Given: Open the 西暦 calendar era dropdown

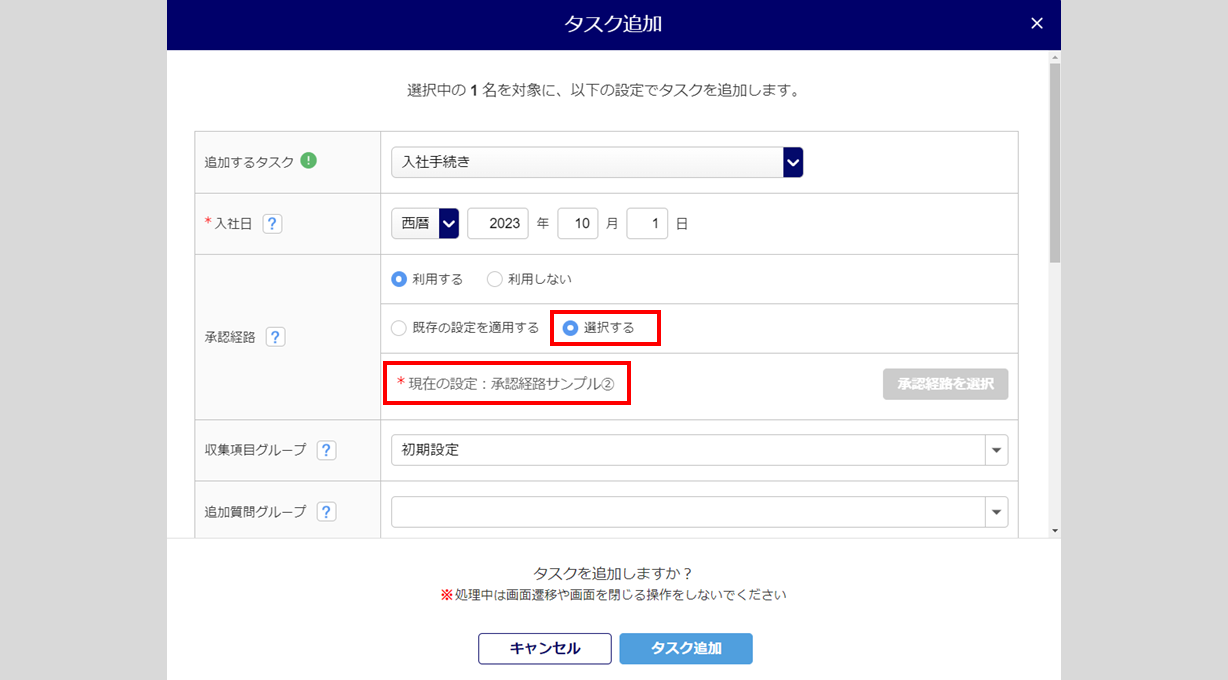Looking at the screenshot, I should pos(425,223).
